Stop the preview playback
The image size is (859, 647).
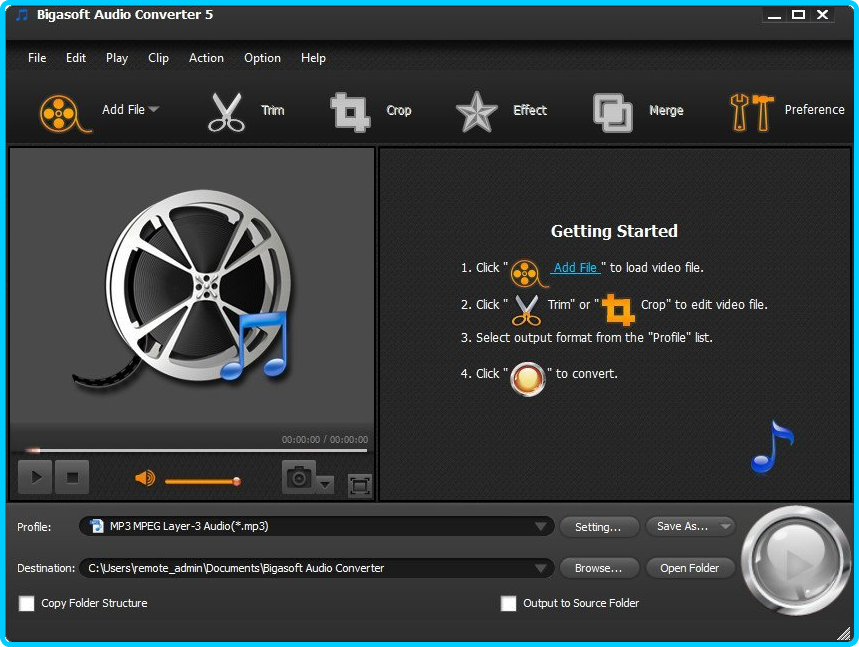(x=72, y=477)
